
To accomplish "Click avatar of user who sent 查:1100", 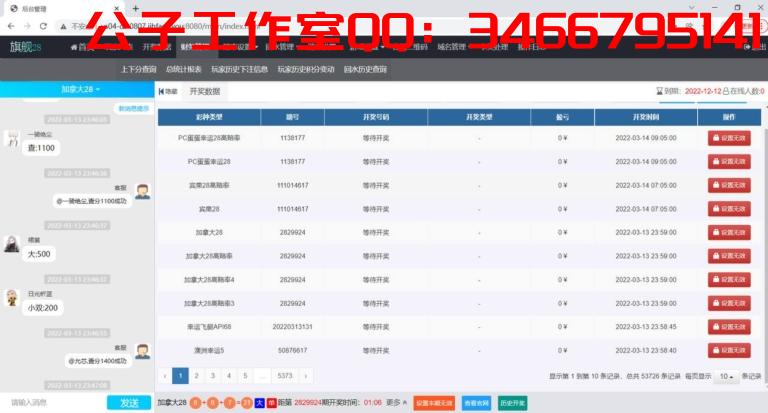I will 12,138.
